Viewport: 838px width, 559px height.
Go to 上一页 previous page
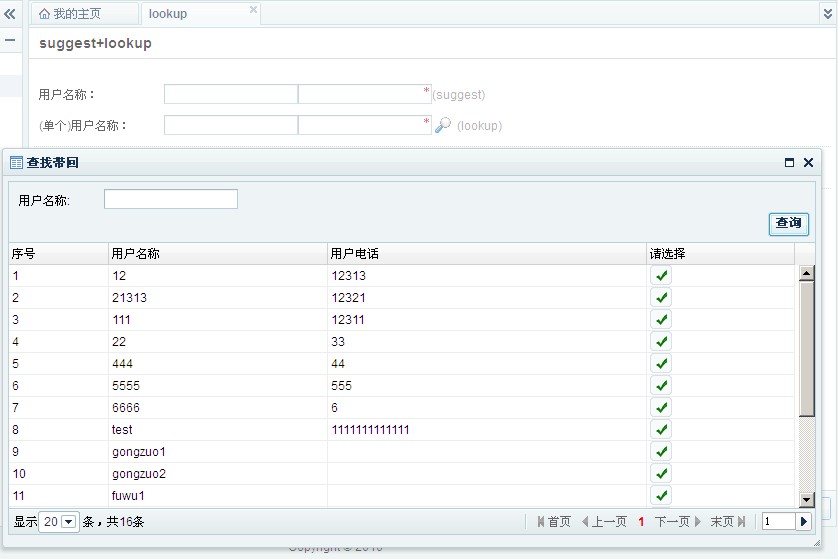click(603, 521)
